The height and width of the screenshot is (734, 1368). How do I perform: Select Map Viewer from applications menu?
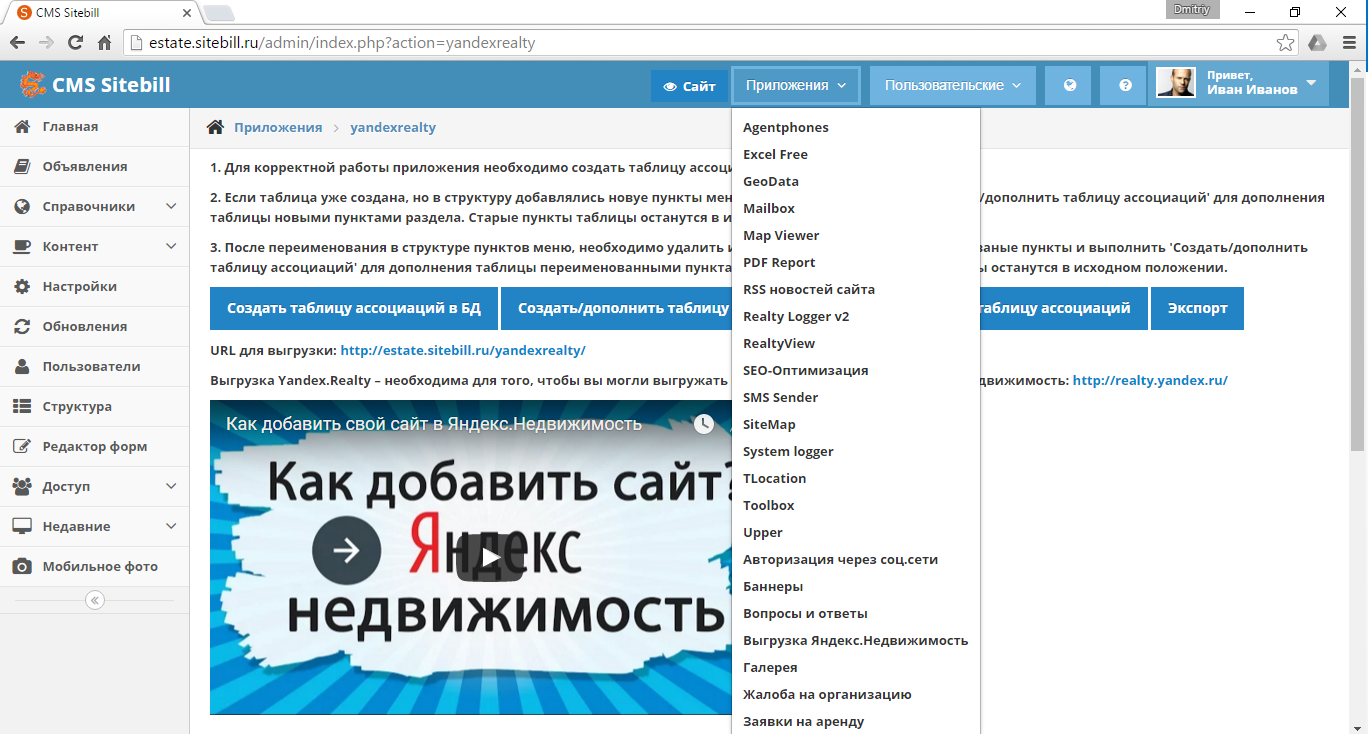tap(781, 235)
